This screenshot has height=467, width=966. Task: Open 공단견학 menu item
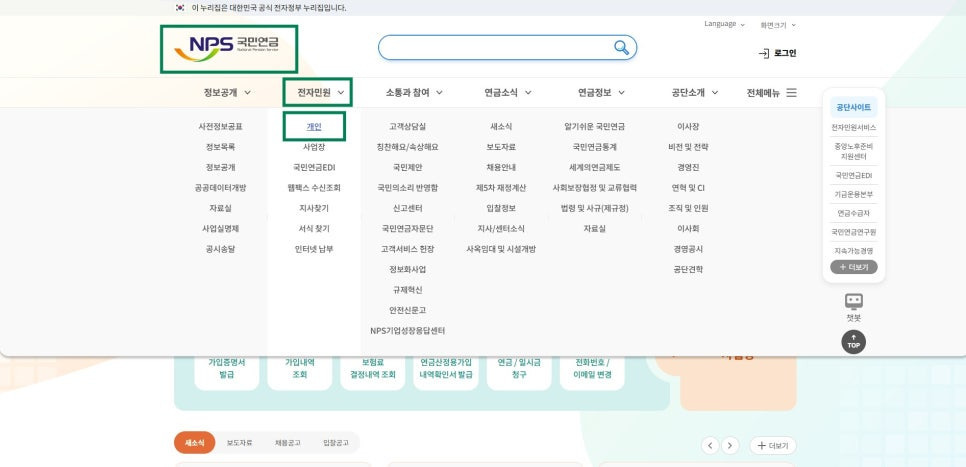point(688,269)
